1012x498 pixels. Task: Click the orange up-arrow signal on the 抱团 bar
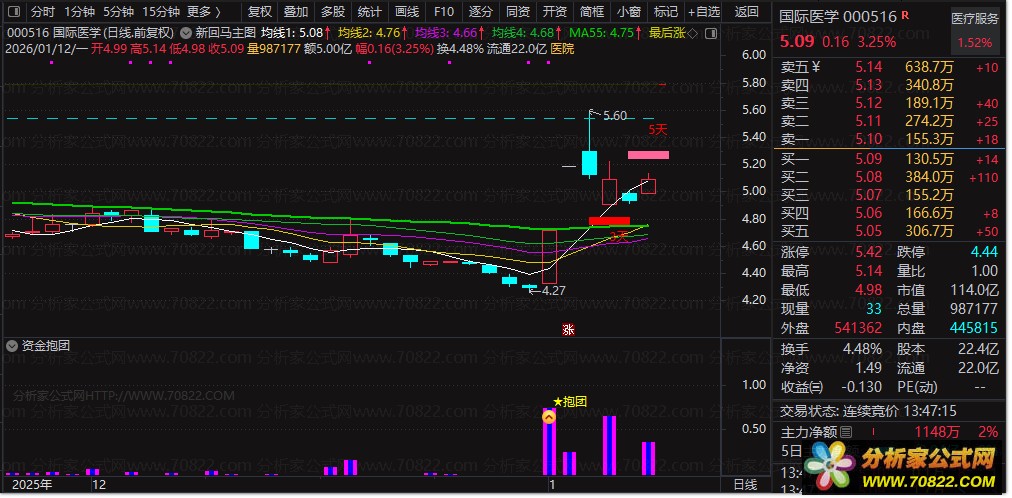click(x=549, y=418)
